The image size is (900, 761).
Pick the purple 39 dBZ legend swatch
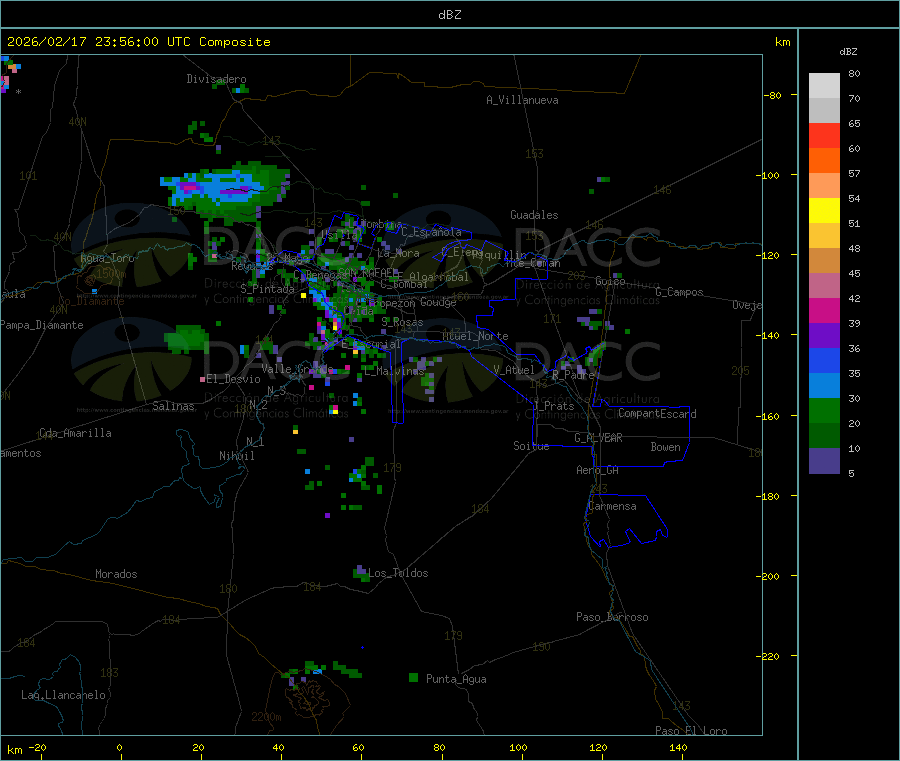coord(824,335)
